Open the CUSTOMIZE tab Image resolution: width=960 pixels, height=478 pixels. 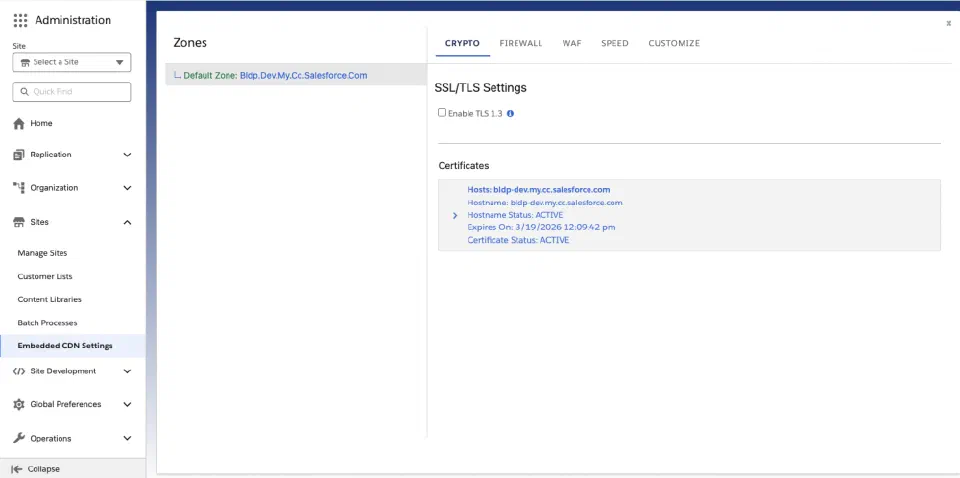tap(674, 43)
